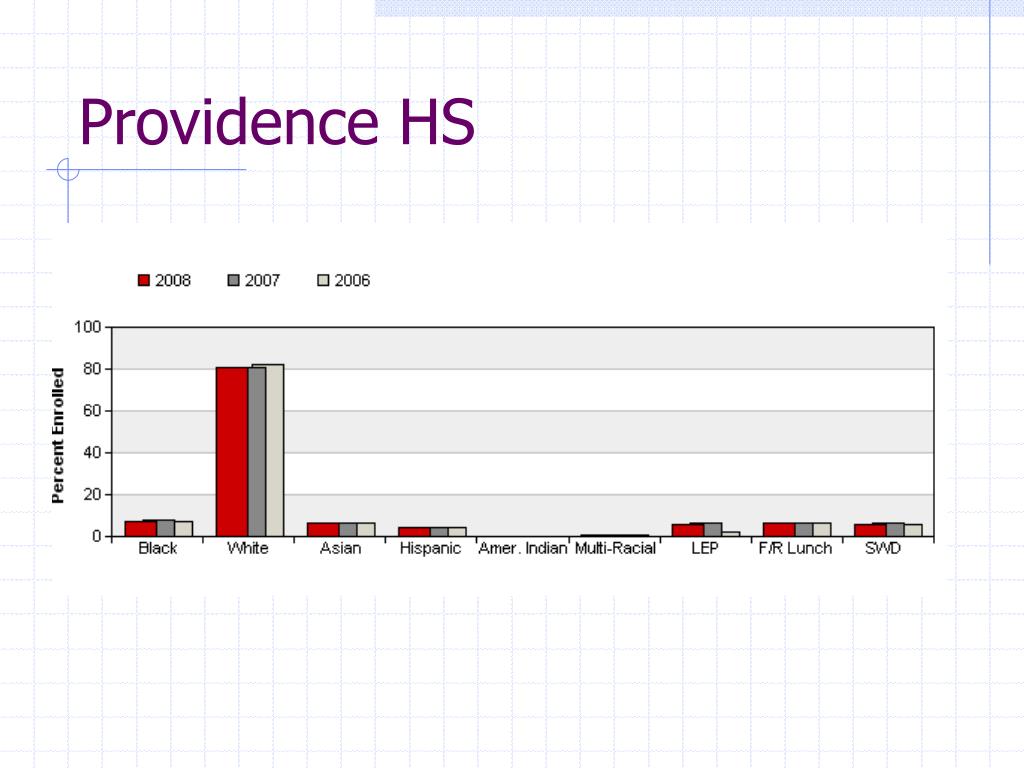Select the red 2008 Hispanic bar
The width and height of the screenshot is (1024, 768).
[x=414, y=532]
